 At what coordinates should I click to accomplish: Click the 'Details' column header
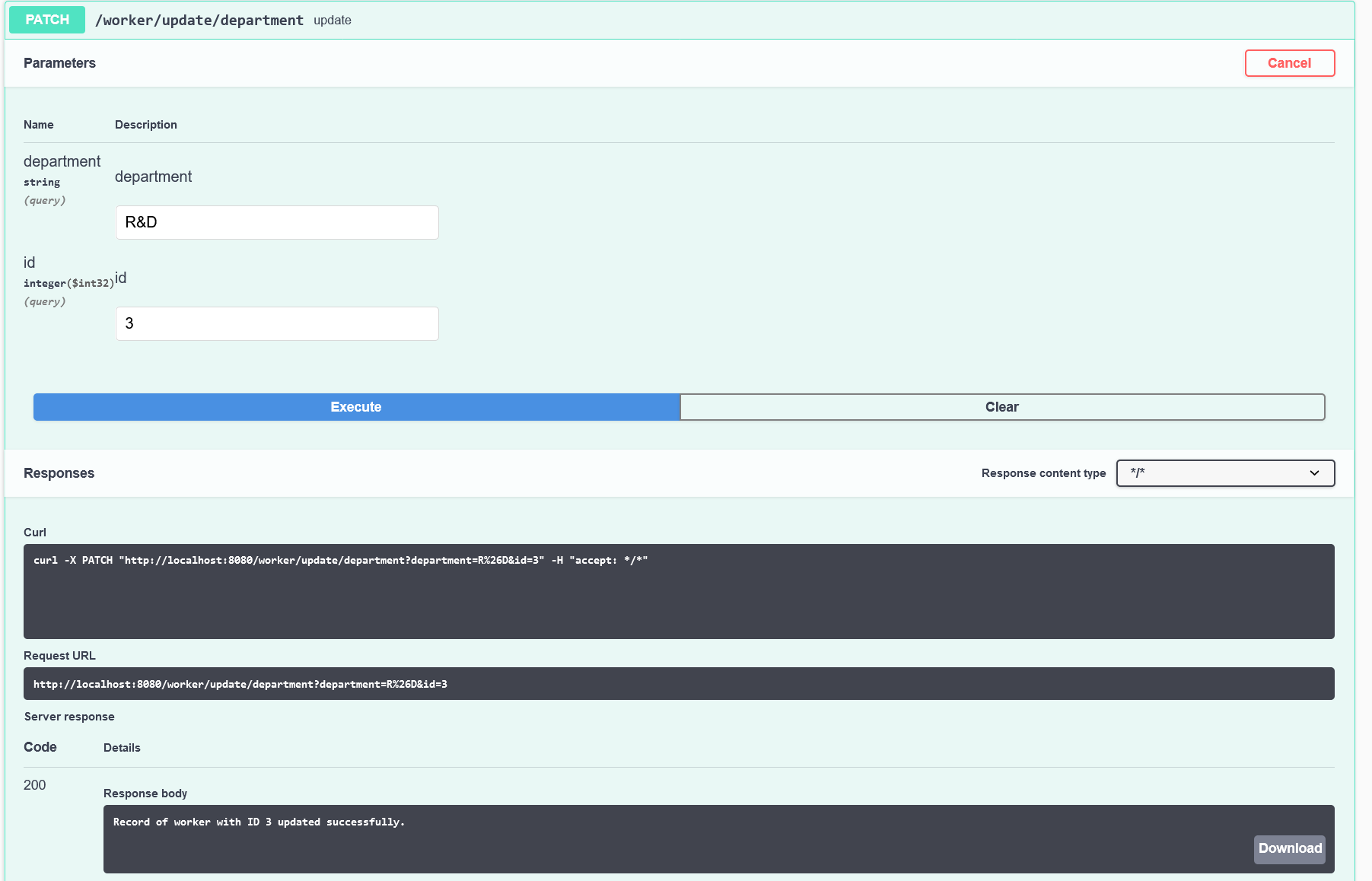pyautogui.click(x=122, y=748)
